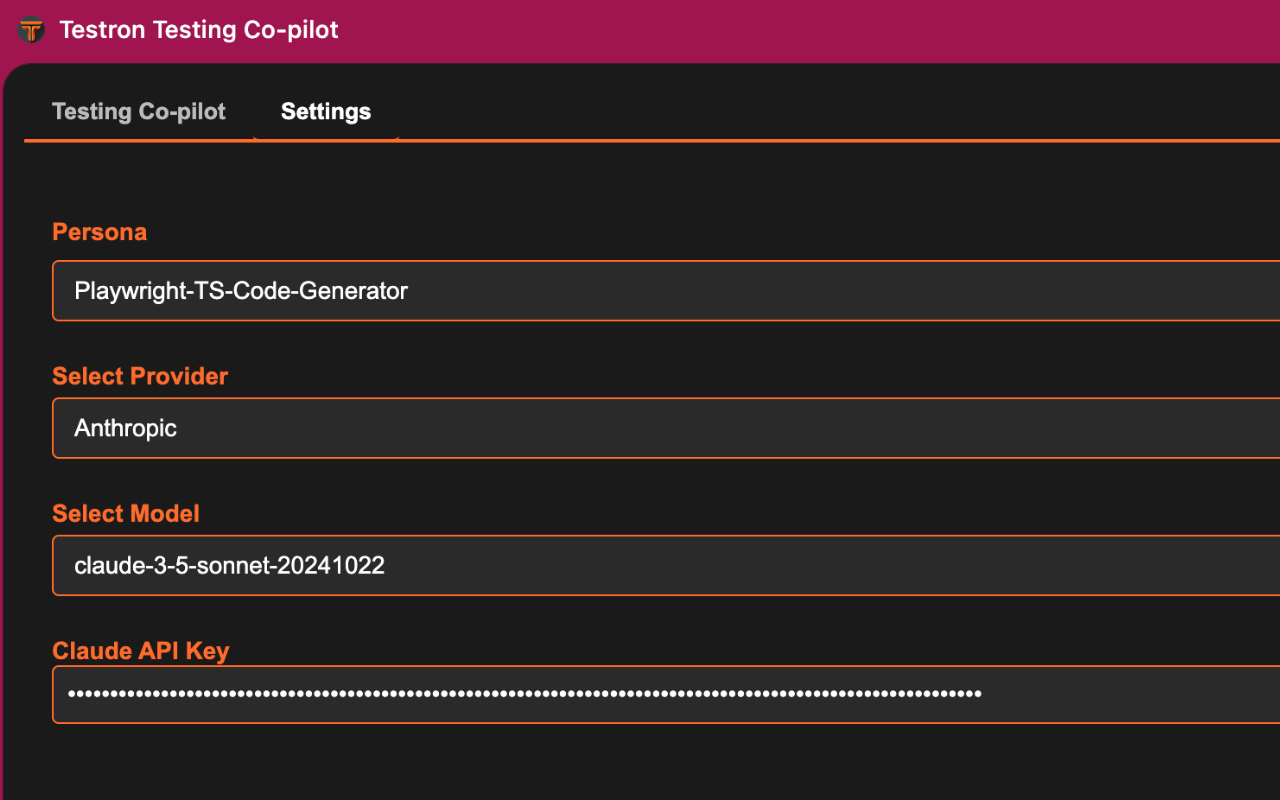This screenshot has height=800, width=1280.
Task: Click the Testron Testing Co-pilot title
Action: click(x=199, y=30)
